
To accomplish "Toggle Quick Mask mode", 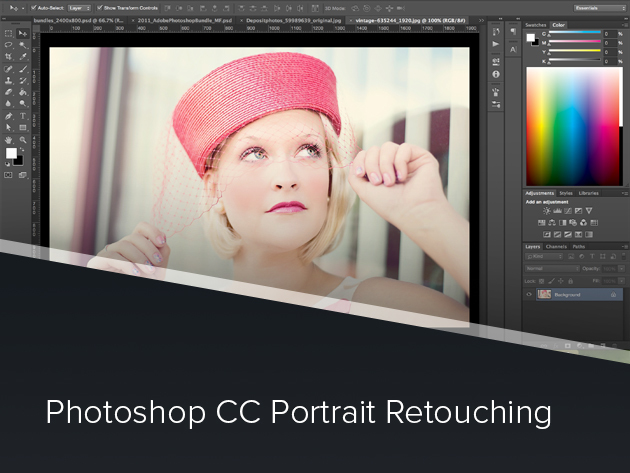I will (x=8, y=175).
